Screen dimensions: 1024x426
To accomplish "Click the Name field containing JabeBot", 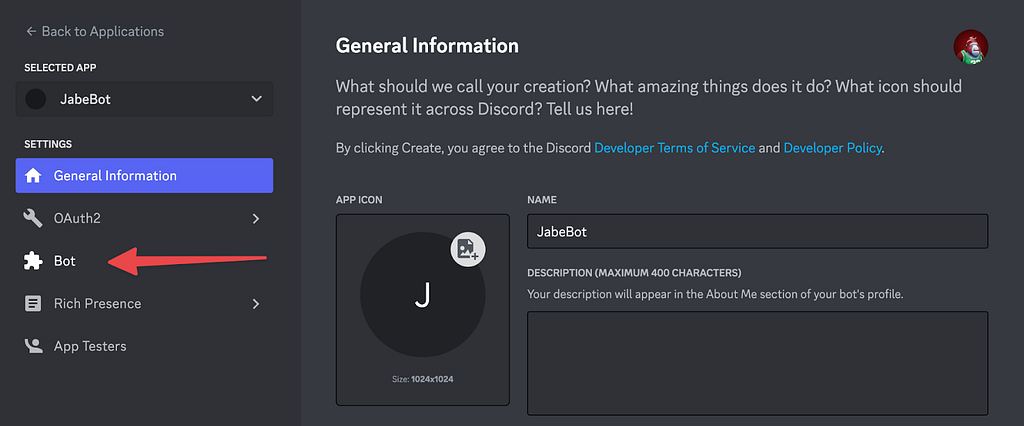I will (x=758, y=231).
